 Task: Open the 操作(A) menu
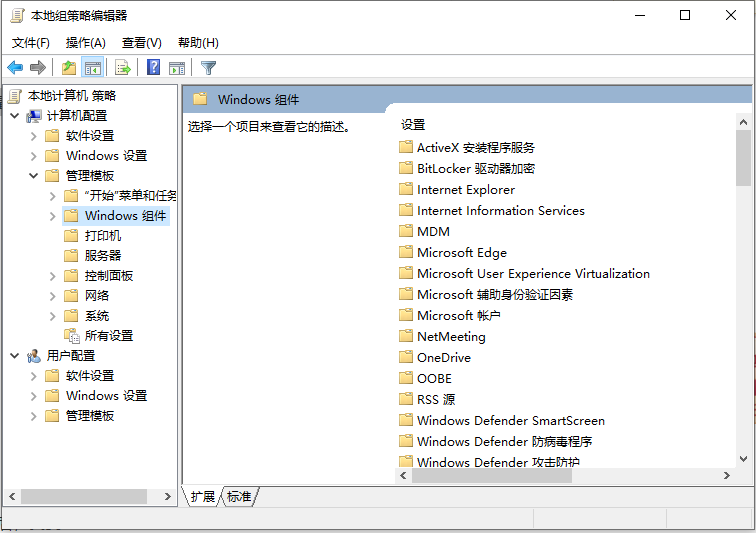85,43
